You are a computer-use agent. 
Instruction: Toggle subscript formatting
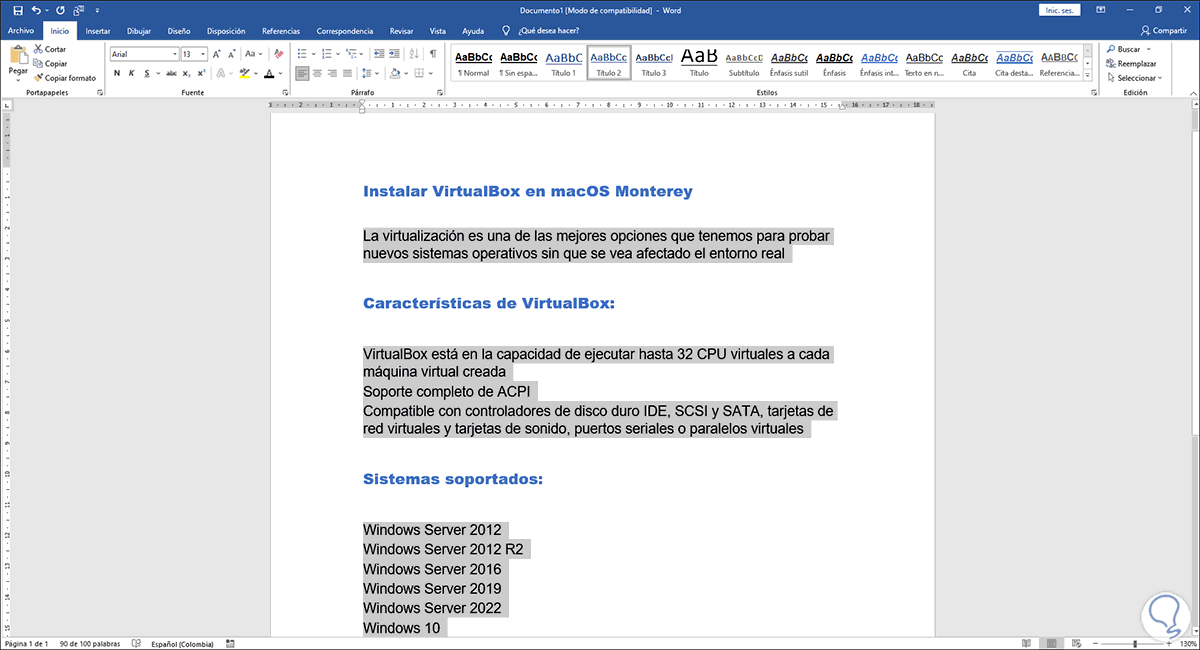(x=187, y=73)
